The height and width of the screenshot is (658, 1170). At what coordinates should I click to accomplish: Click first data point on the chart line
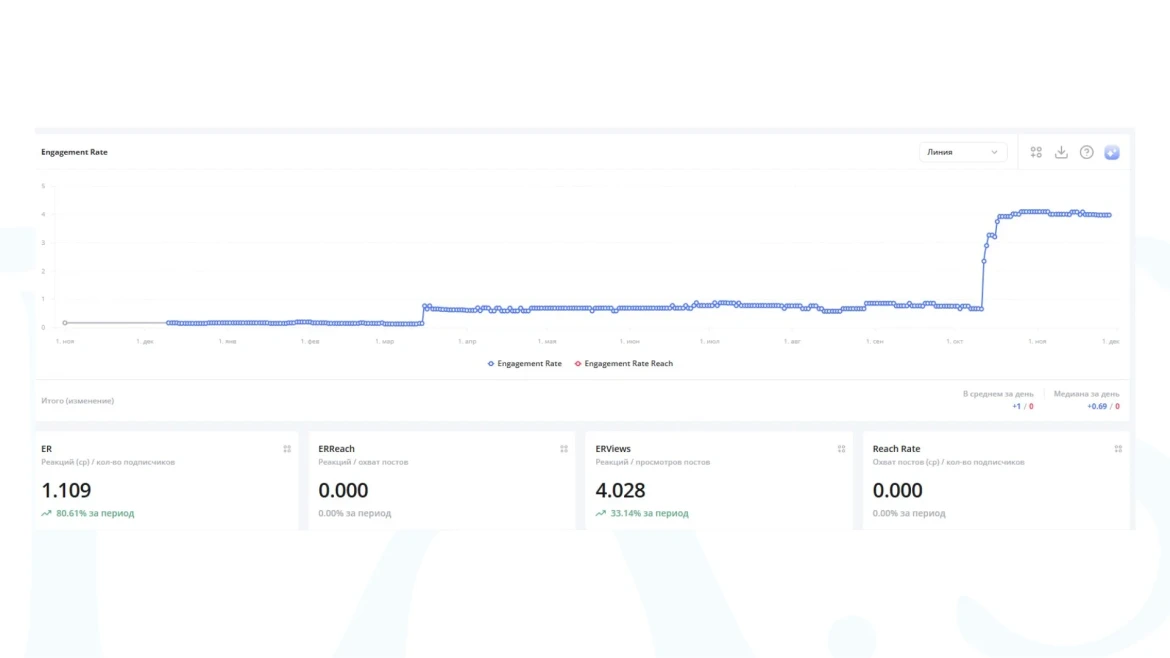[x=65, y=323]
